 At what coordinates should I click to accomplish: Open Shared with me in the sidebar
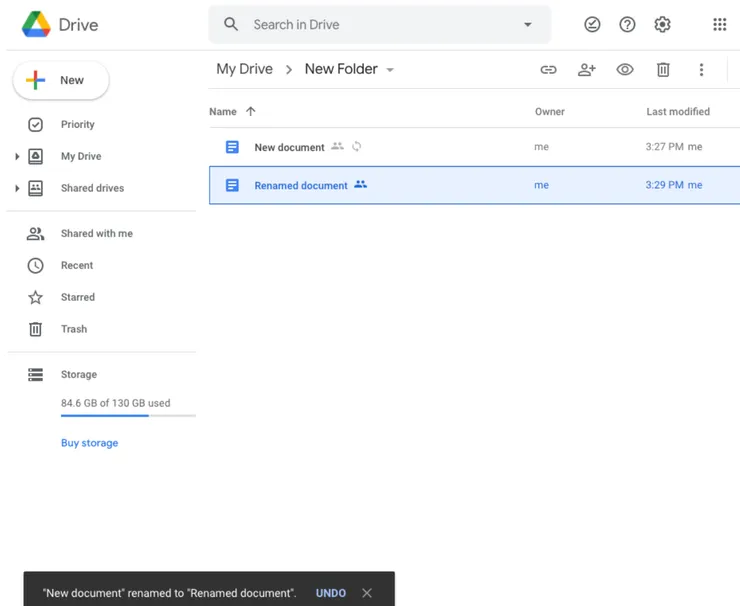point(96,234)
